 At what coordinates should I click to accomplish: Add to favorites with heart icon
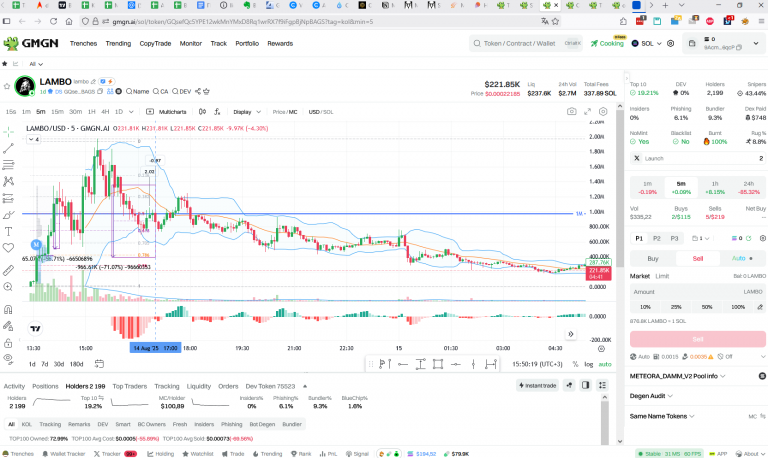pyautogui.click(x=8, y=248)
